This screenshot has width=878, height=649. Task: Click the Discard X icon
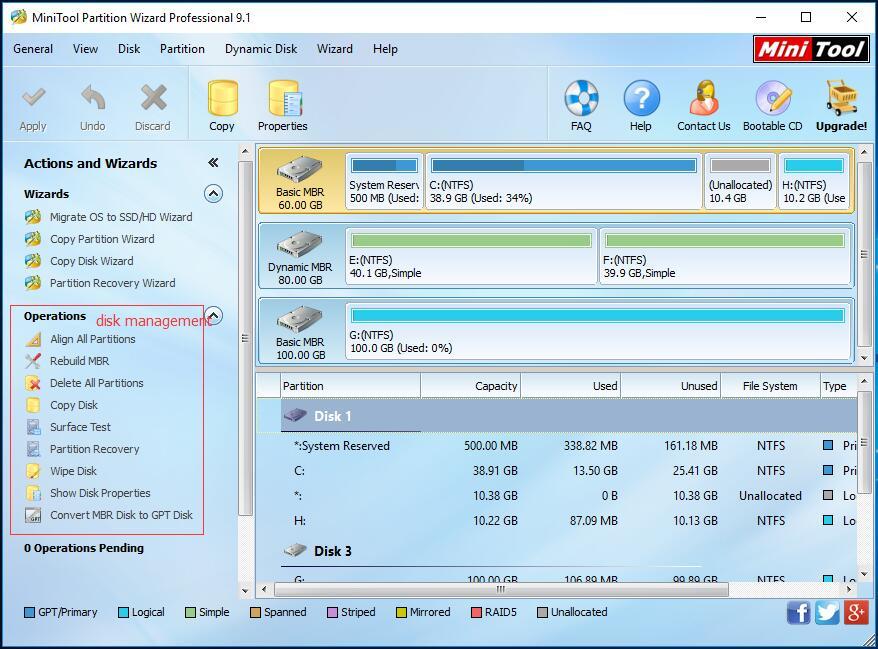click(x=153, y=97)
